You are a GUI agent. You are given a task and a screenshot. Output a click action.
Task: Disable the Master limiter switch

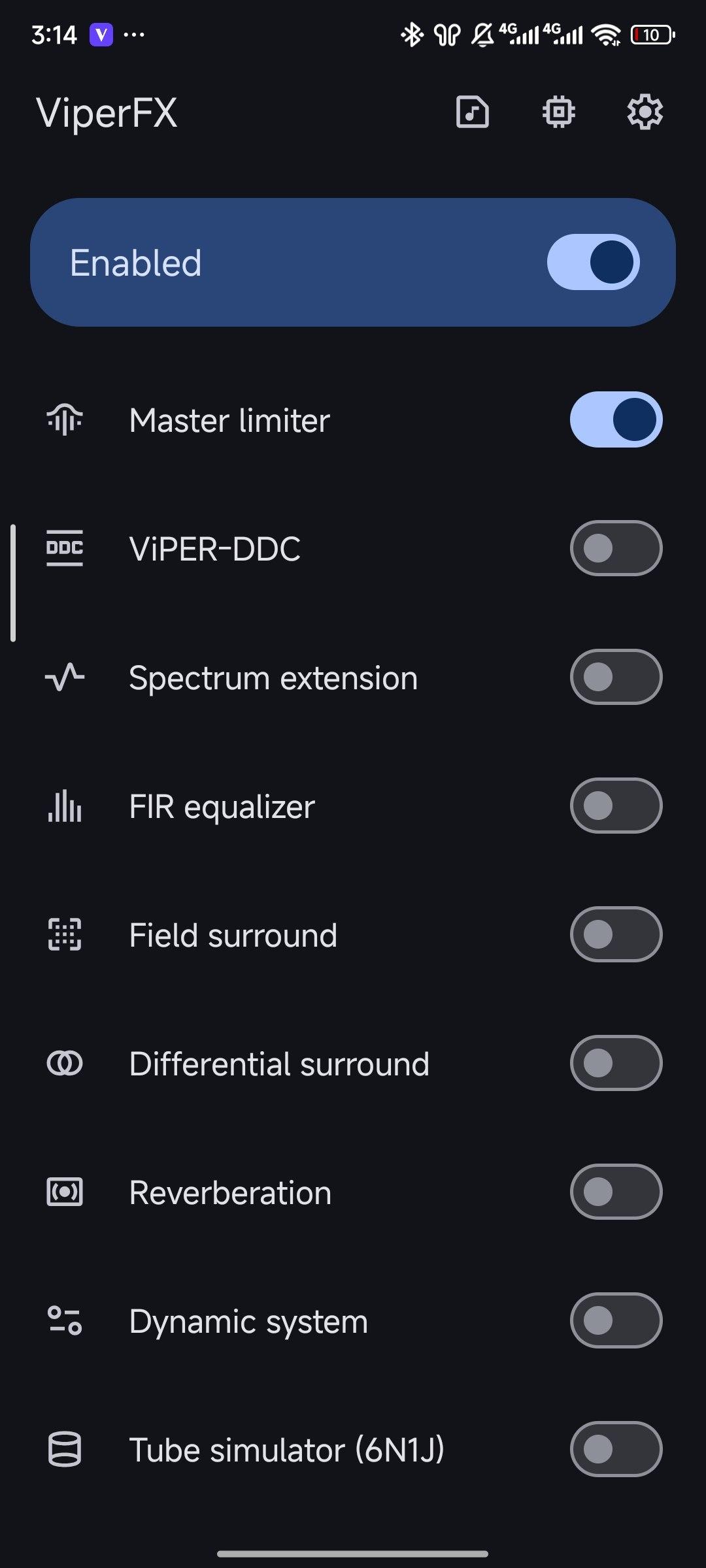[x=616, y=419]
